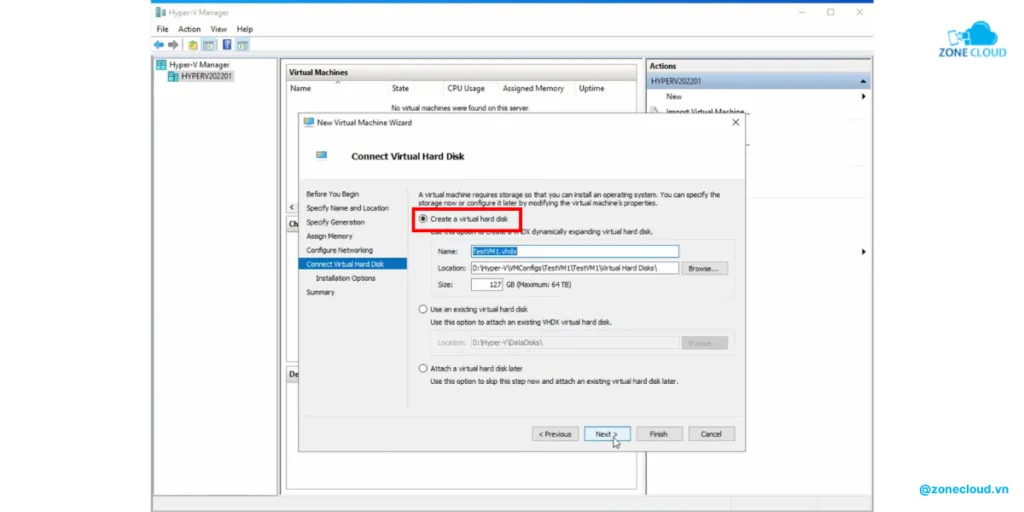This screenshot has width=1024, height=512.
Task: Click the New Virtual Machine Wizard title icon
Action: coord(309,122)
